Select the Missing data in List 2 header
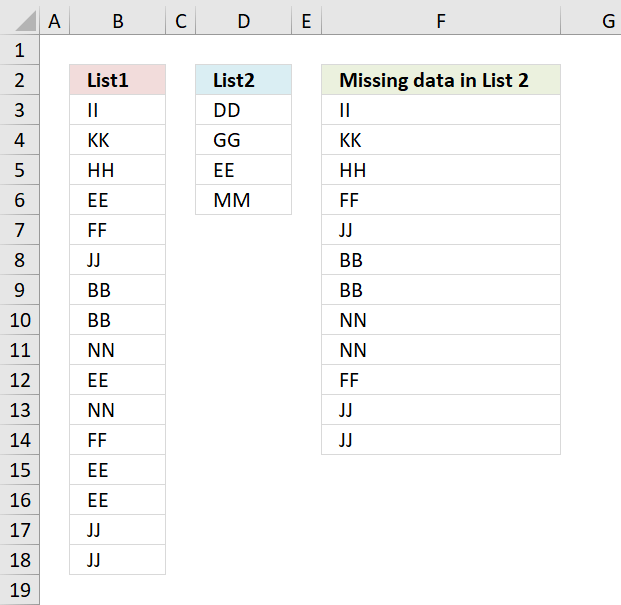 tap(441, 80)
